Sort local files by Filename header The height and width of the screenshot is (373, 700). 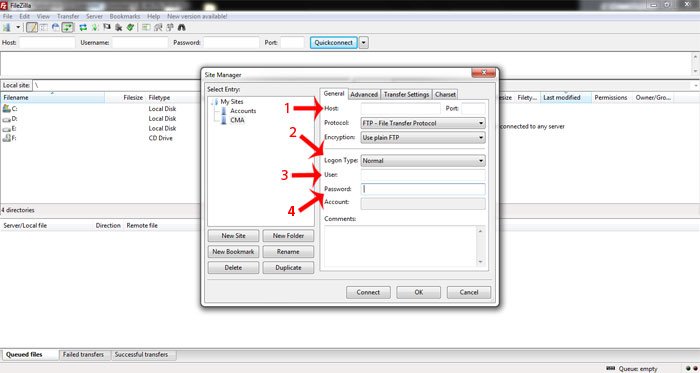53,98
